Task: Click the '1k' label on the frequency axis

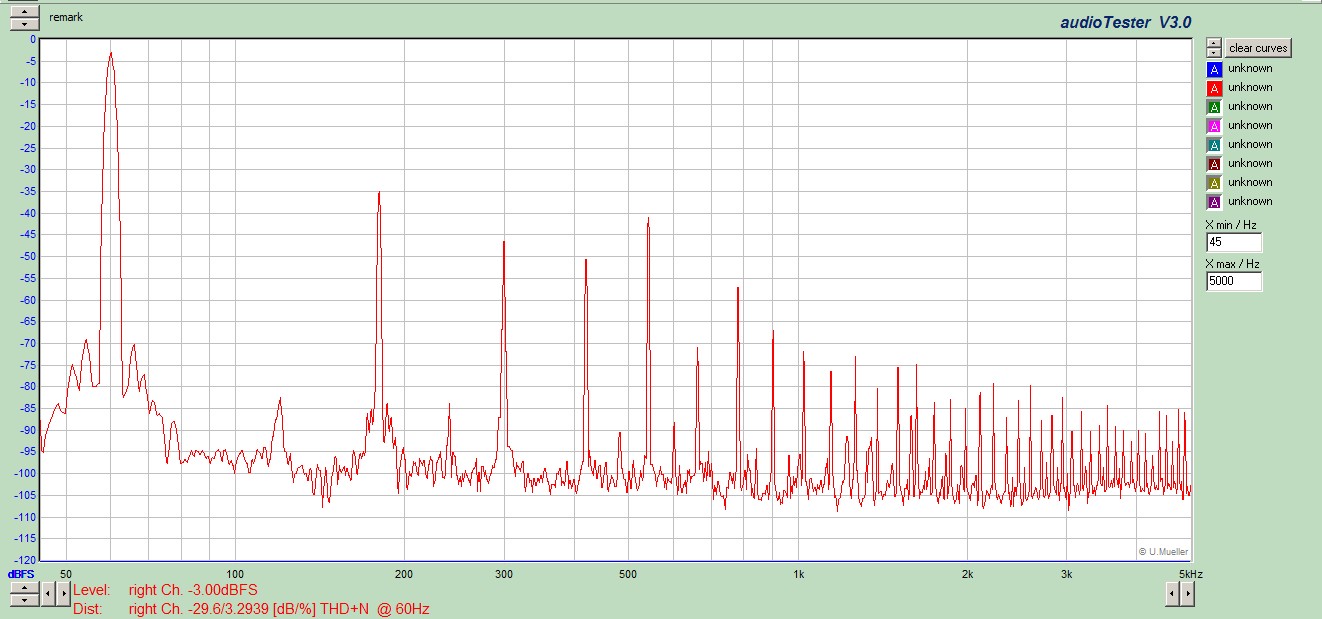Action: (x=798, y=574)
